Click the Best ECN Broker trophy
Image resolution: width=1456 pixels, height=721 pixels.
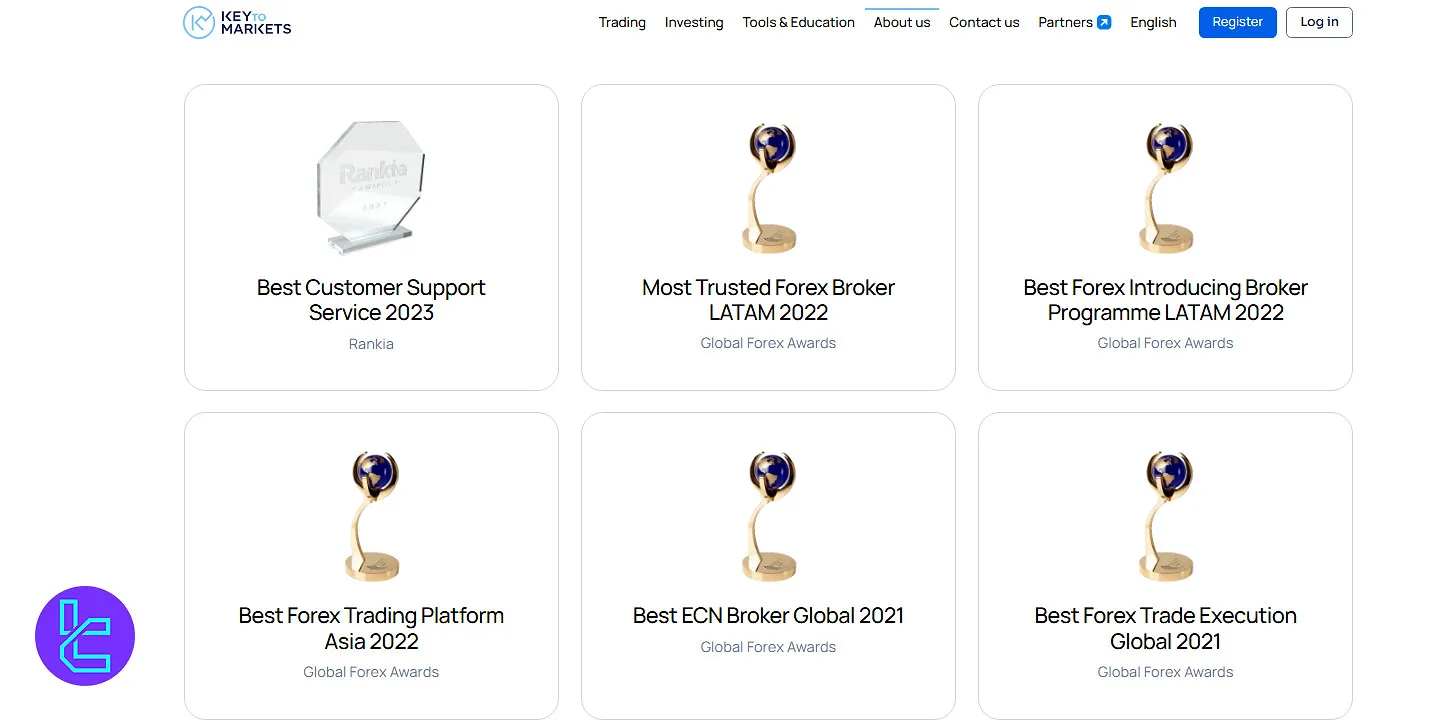pos(769,516)
